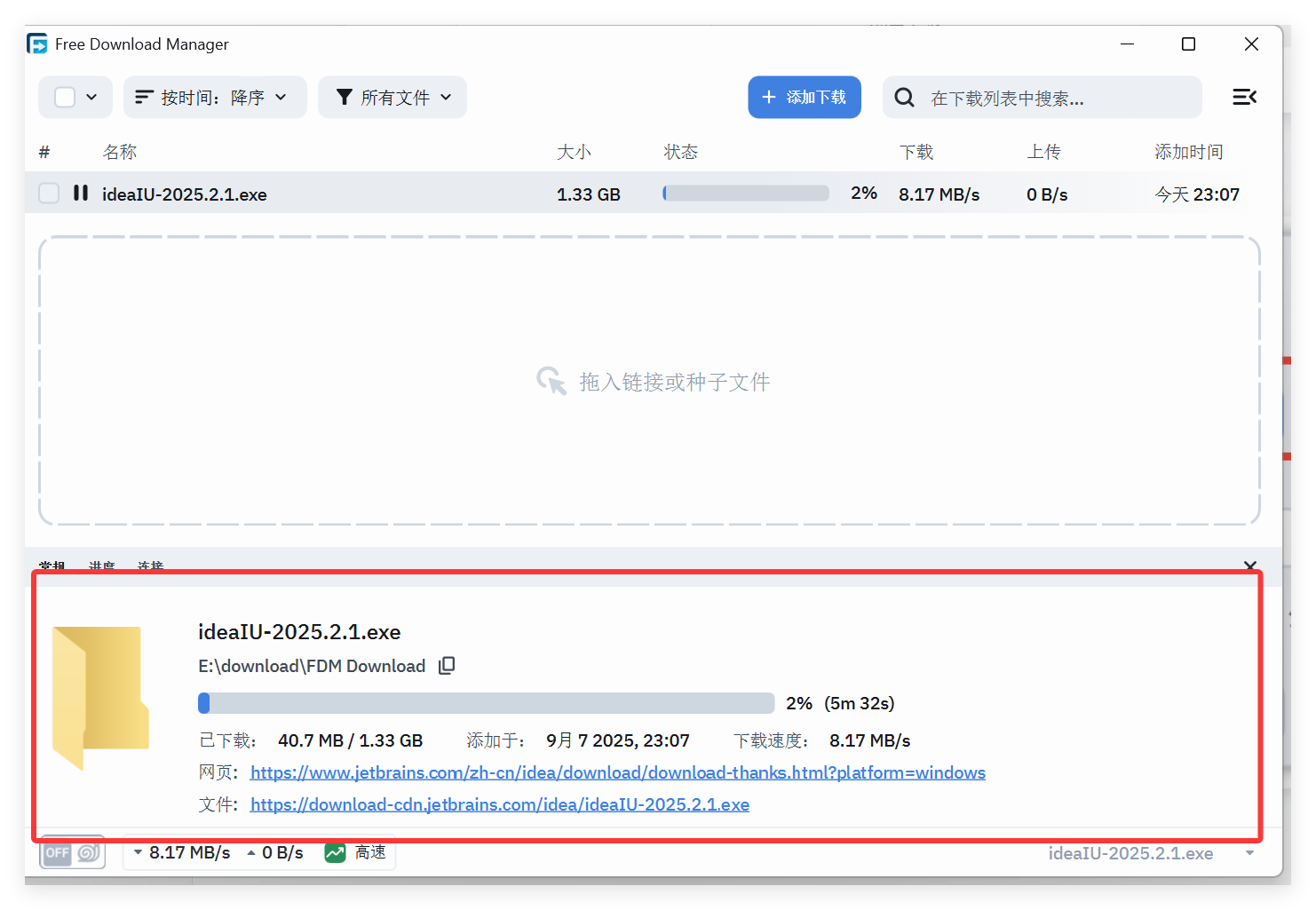Click the 添加下载 button
Image resolution: width=1316 pixels, height=910 pixels.
click(805, 97)
